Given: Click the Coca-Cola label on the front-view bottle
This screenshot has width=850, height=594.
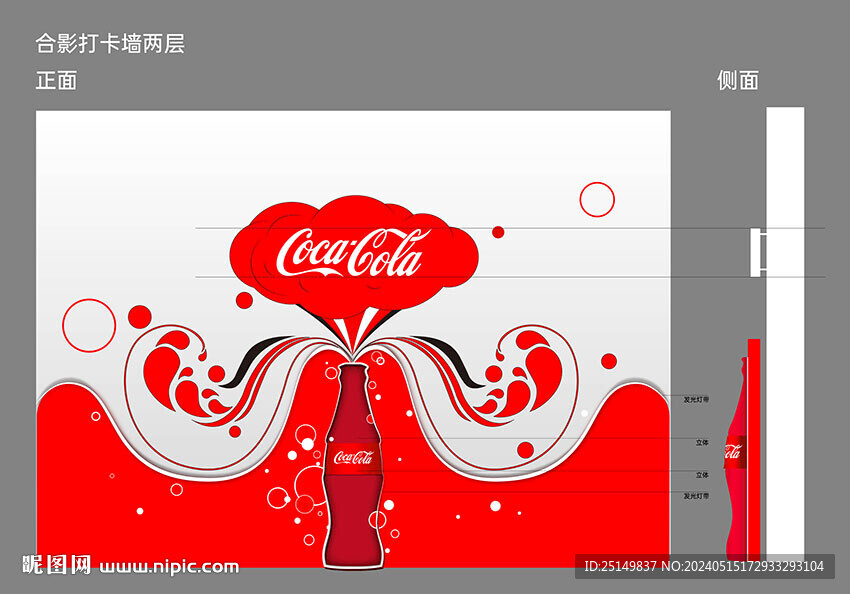Looking at the screenshot, I should [x=353, y=458].
